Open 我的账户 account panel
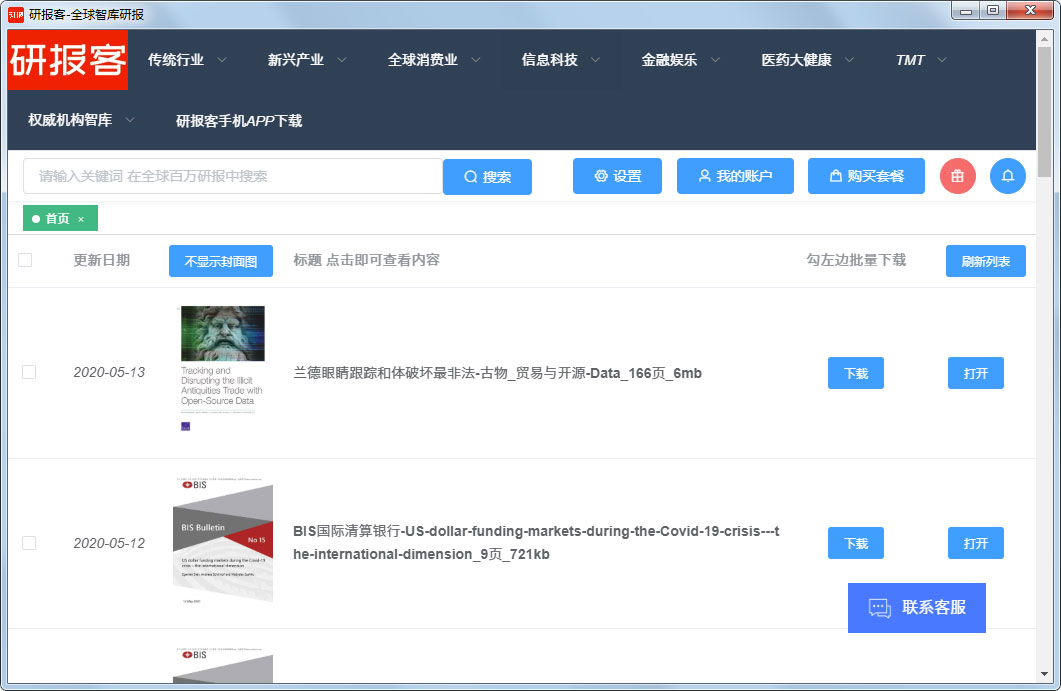1061x691 pixels. click(x=735, y=176)
